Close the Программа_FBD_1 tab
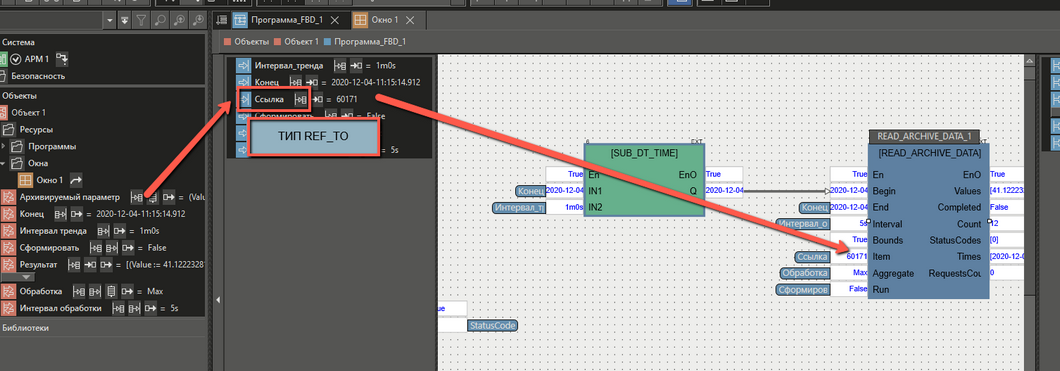 (334, 20)
